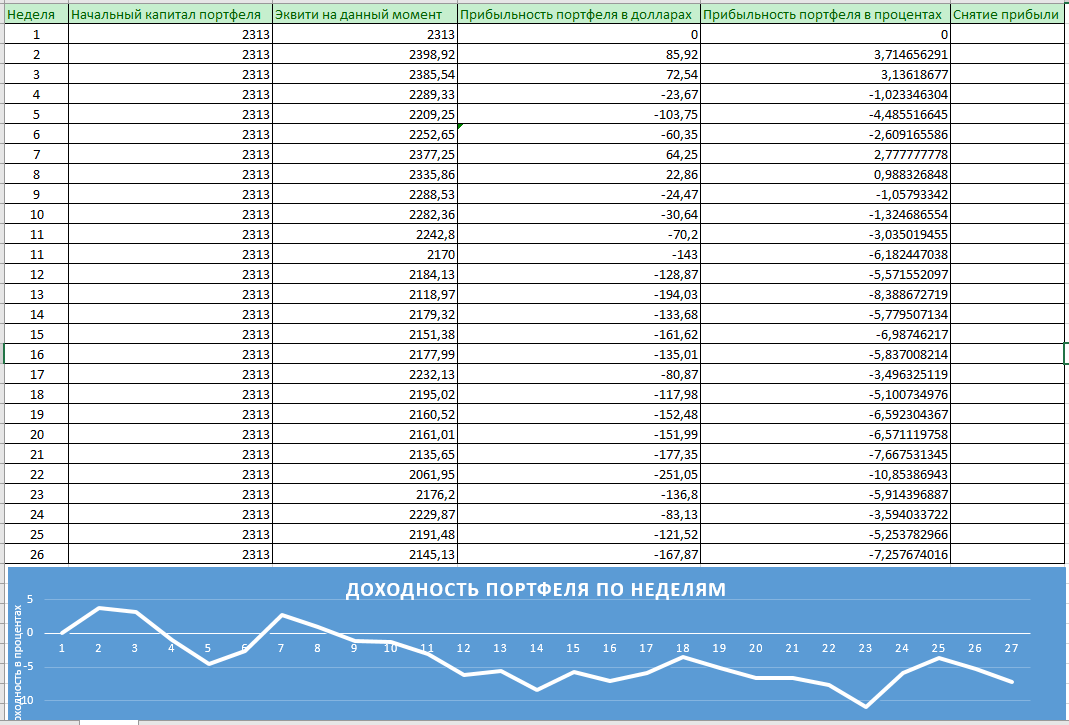
Task: Click the chart's horizontal axis label 14
Action: (537, 648)
